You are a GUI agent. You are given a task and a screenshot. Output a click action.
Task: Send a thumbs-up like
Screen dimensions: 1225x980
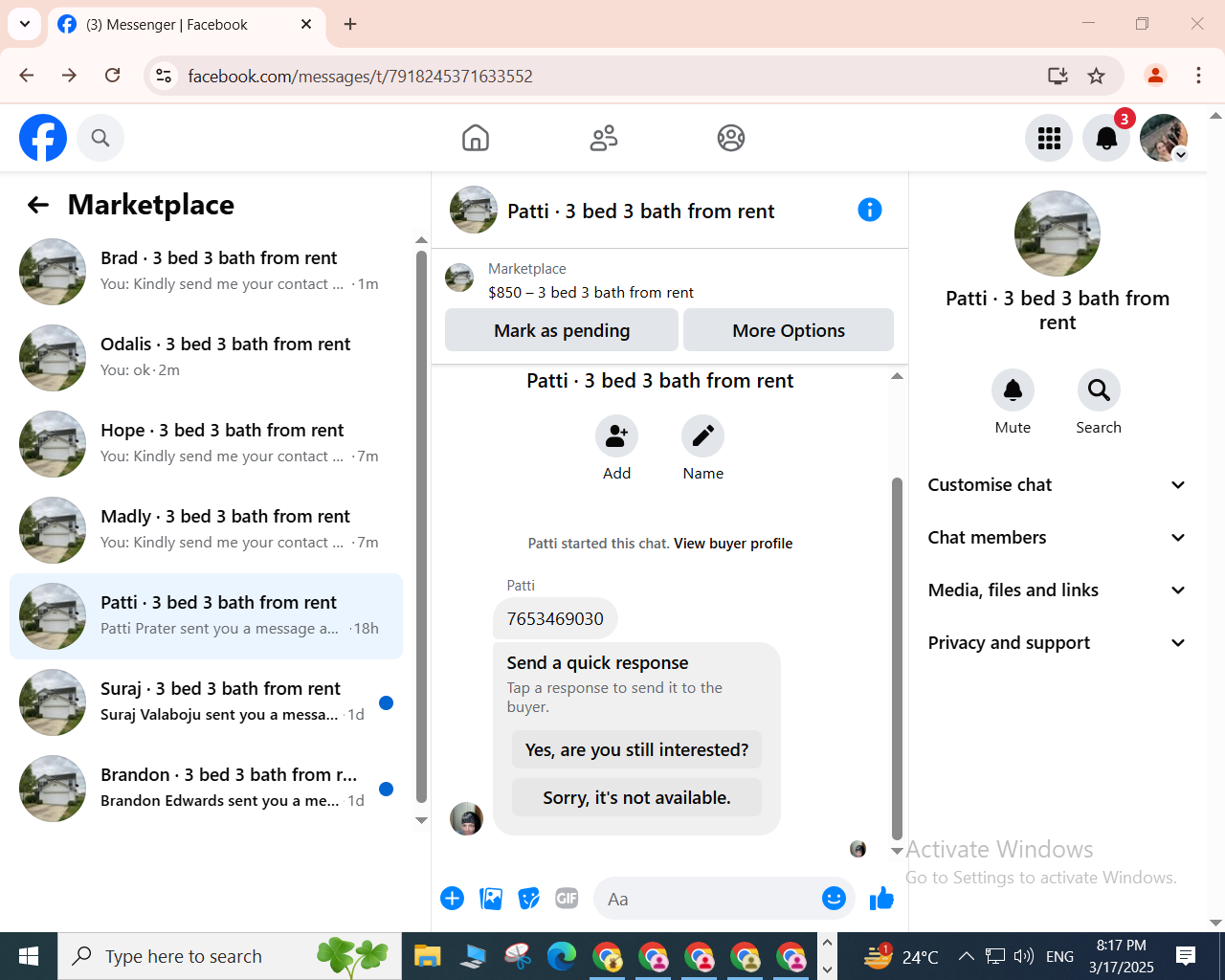(881, 899)
